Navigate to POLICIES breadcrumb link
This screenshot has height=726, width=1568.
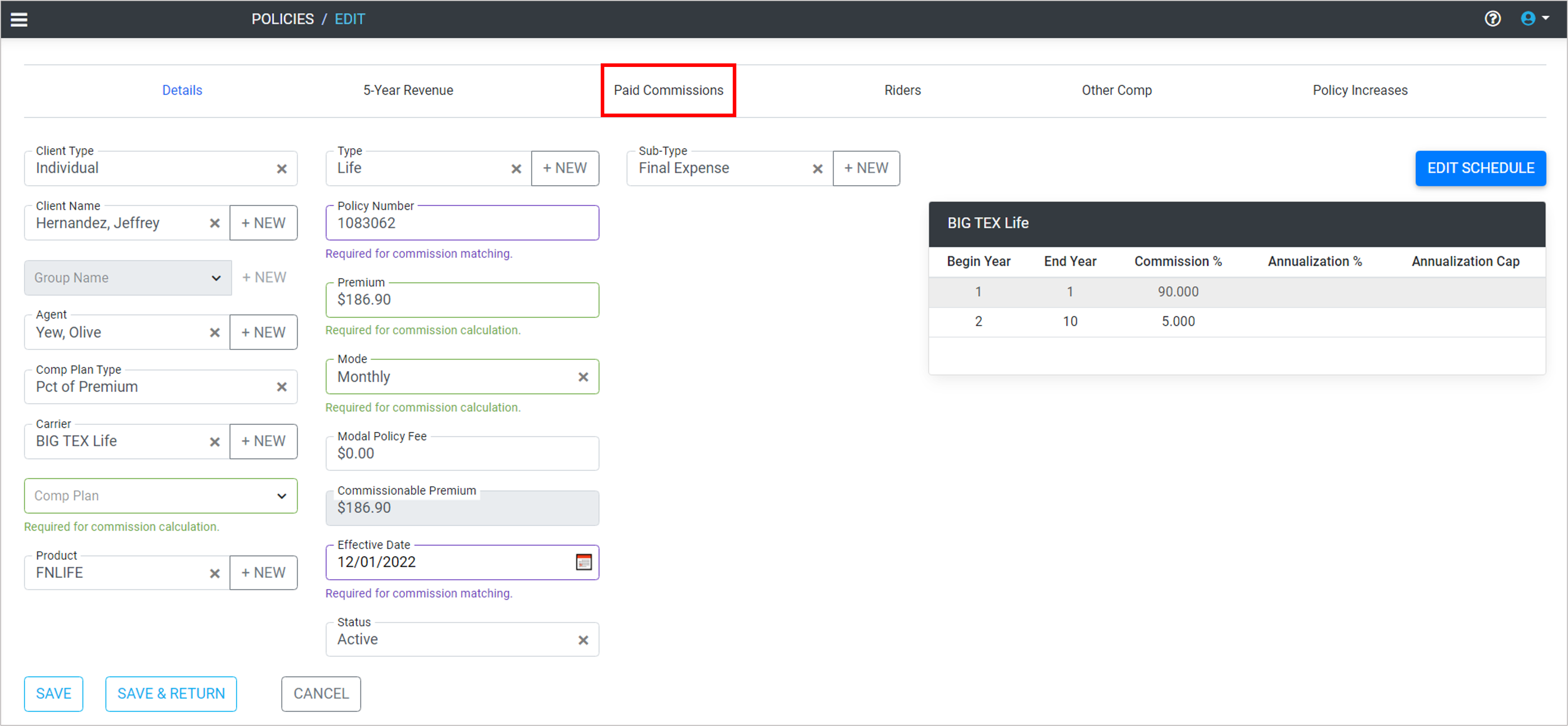click(x=283, y=19)
